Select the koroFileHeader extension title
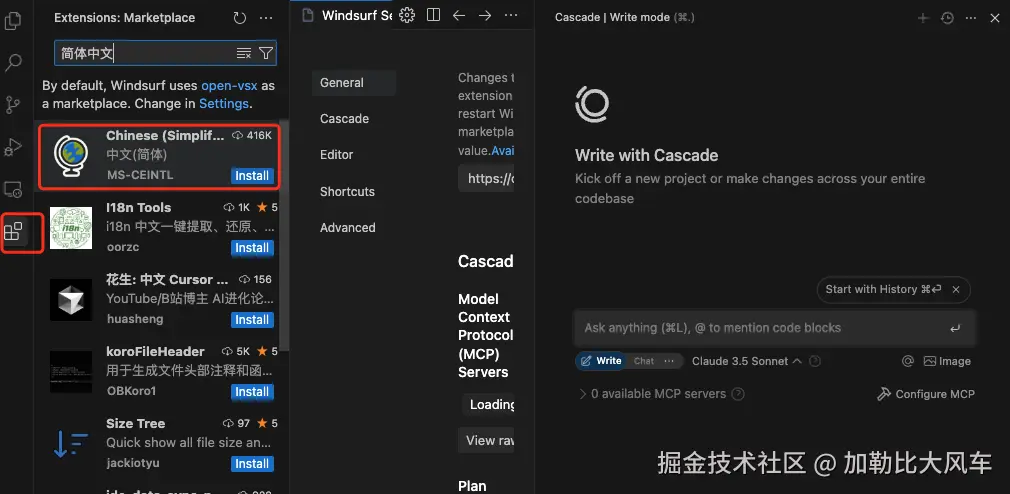Image resolution: width=1010 pixels, height=494 pixels. click(x=155, y=352)
